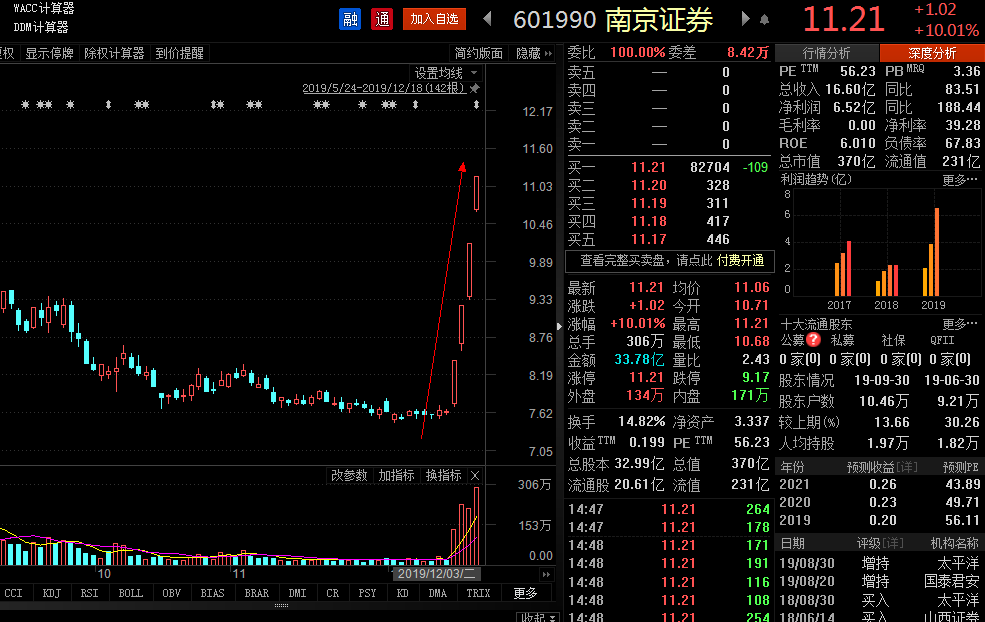Click stock name 南京证券

pos(658,20)
